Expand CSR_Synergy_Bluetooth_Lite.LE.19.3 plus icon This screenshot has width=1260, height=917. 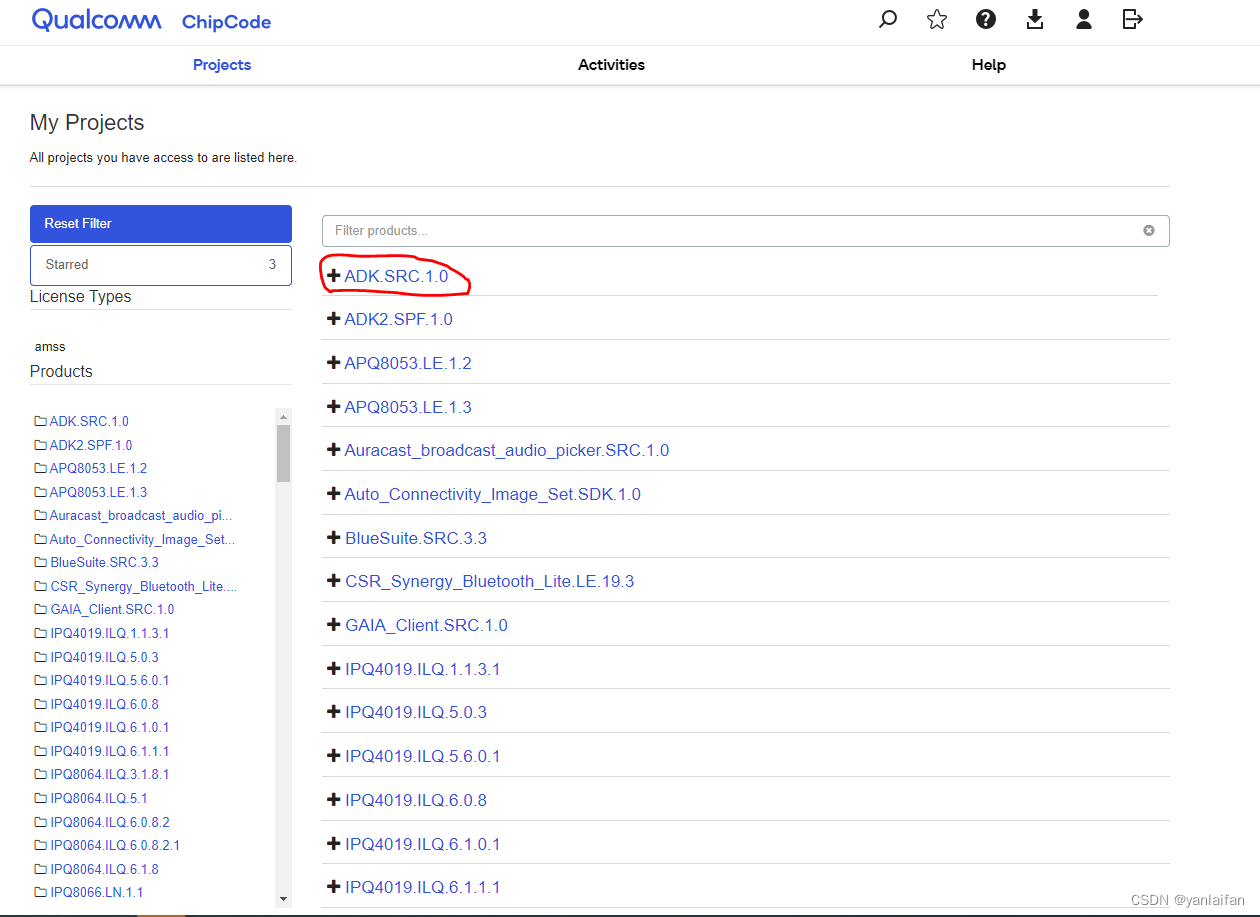pyautogui.click(x=334, y=581)
